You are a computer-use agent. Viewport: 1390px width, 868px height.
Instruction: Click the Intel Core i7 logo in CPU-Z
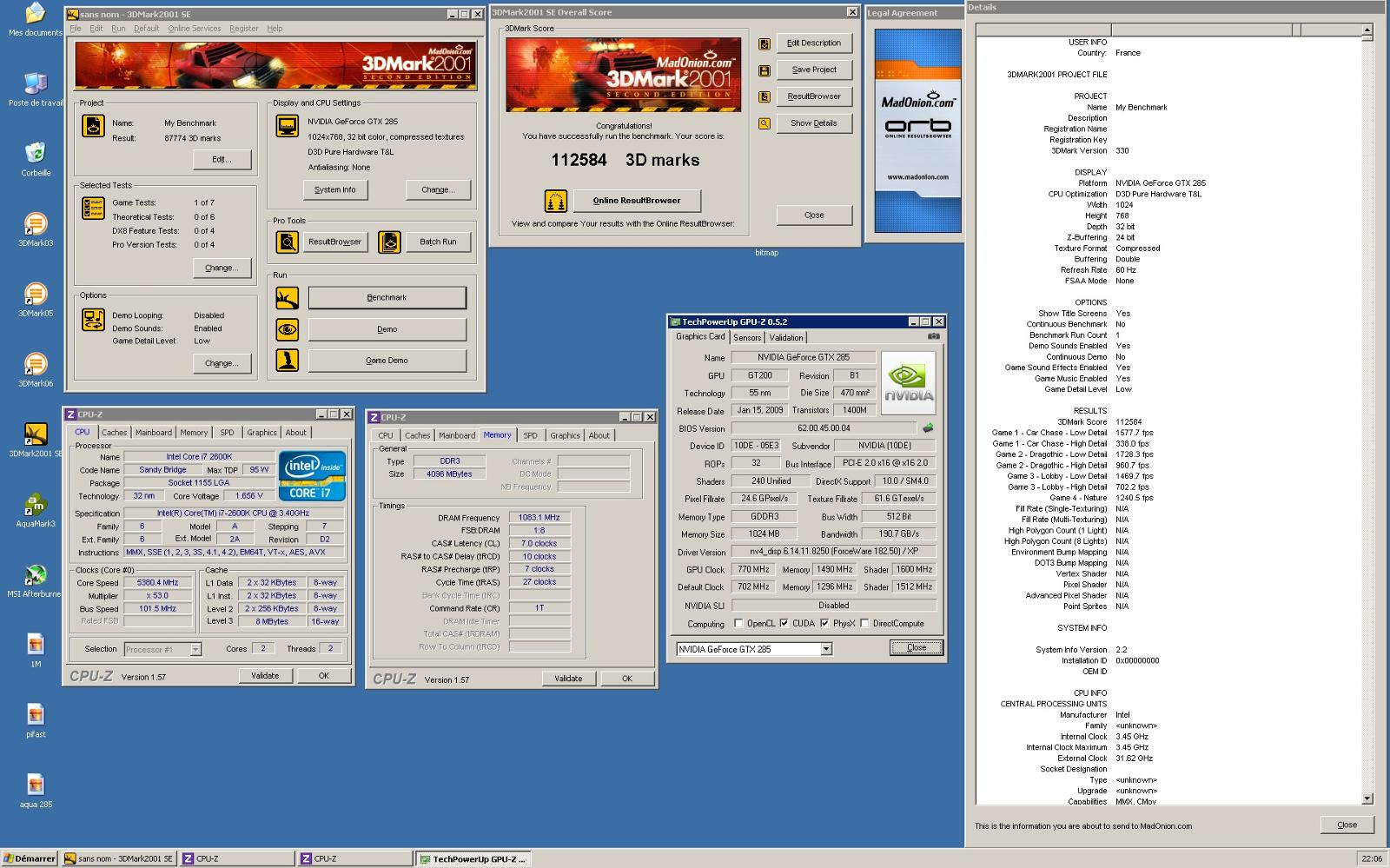coord(312,475)
